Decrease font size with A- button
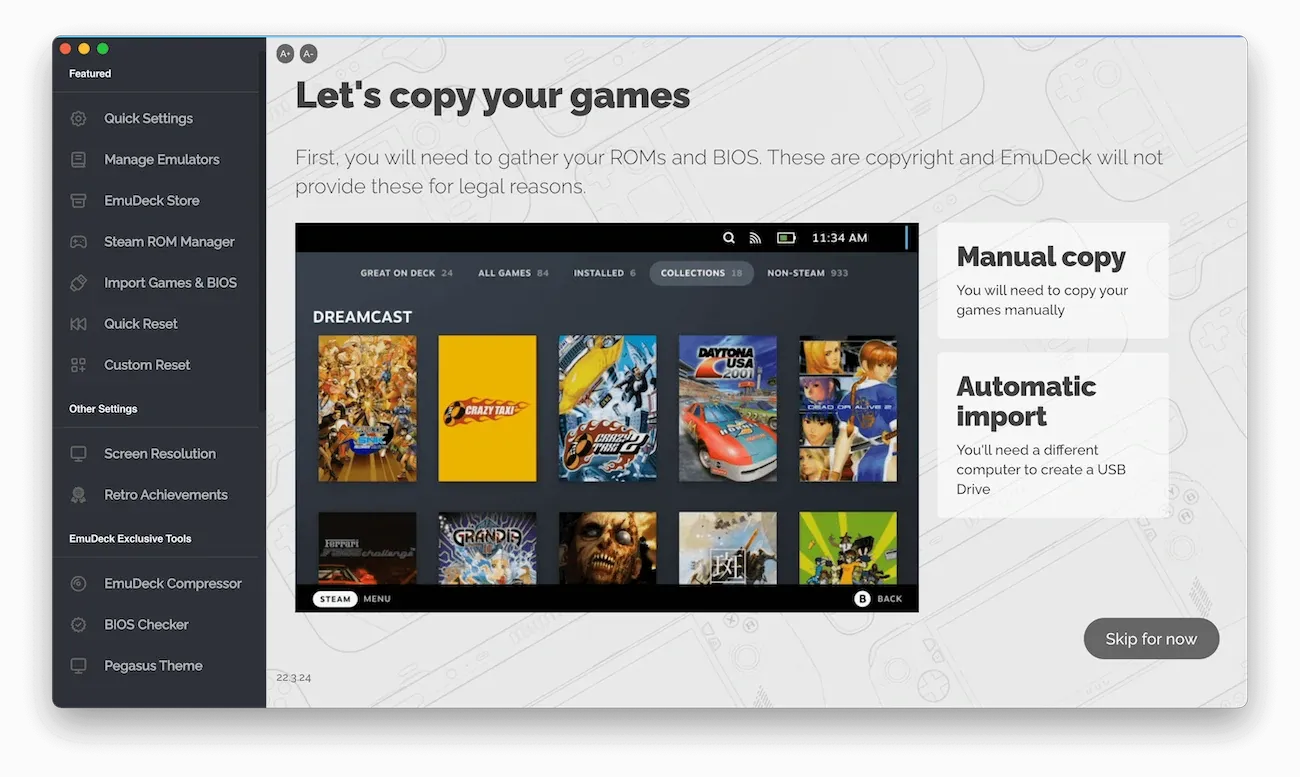Image resolution: width=1300 pixels, height=777 pixels. (x=308, y=54)
